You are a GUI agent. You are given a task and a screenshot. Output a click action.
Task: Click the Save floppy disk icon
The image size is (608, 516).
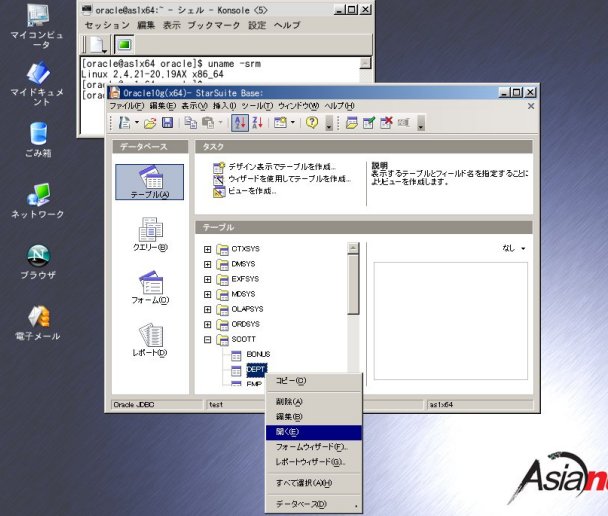point(167,123)
